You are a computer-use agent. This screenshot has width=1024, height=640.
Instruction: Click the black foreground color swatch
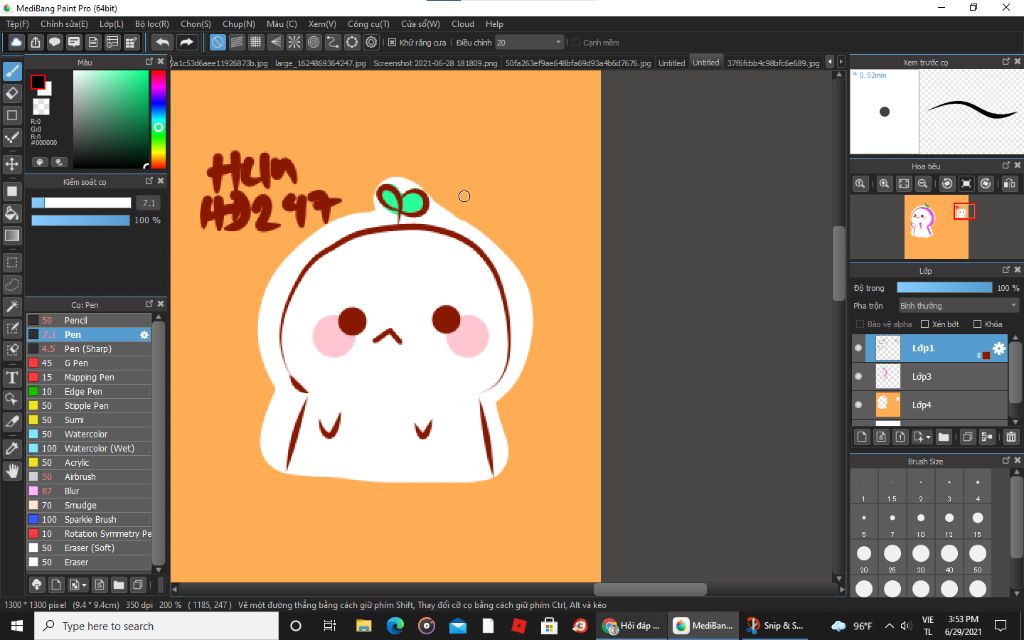pos(38,82)
